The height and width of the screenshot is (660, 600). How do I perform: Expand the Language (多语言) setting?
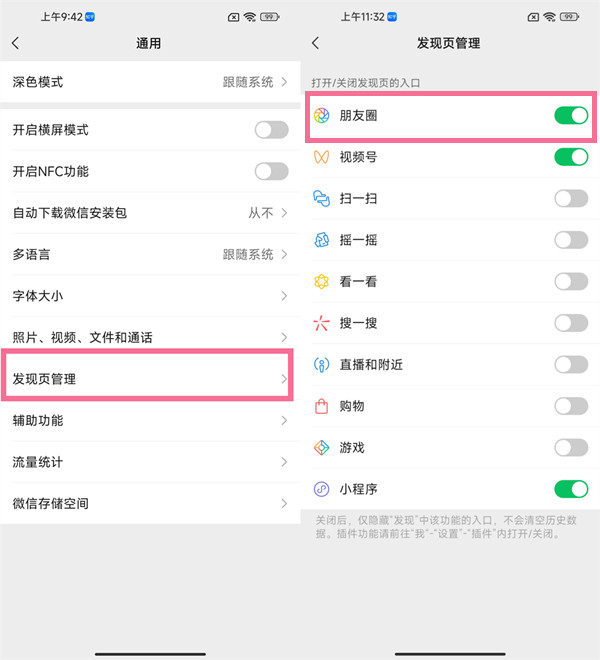[x=150, y=254]
